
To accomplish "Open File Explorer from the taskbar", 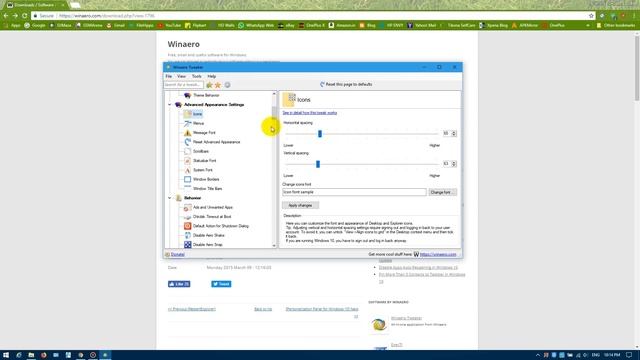I will tap(31, 355).
